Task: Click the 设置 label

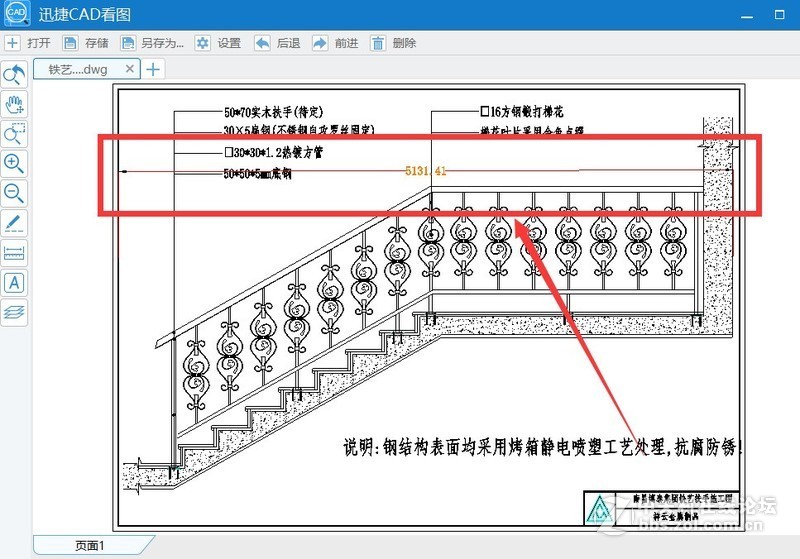Action: point(229,43)
